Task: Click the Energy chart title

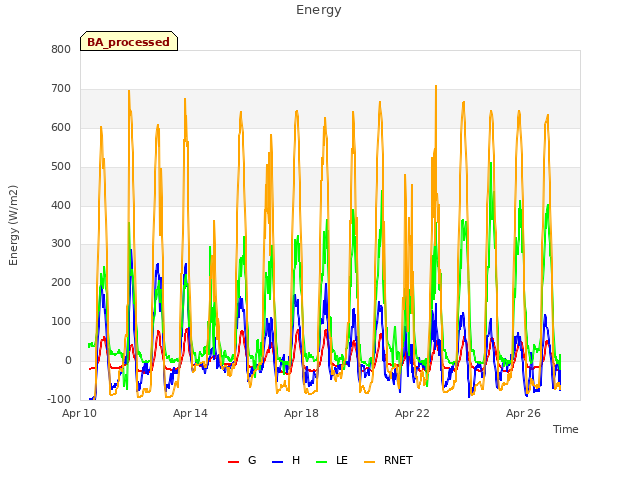Action: pos(319,10)
